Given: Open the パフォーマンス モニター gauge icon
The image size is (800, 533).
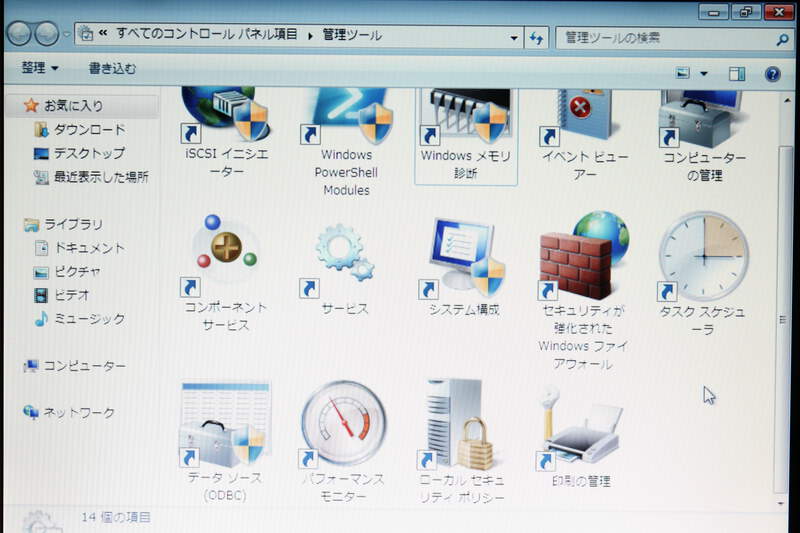Looking at the screenshot, I should (343, 424).
